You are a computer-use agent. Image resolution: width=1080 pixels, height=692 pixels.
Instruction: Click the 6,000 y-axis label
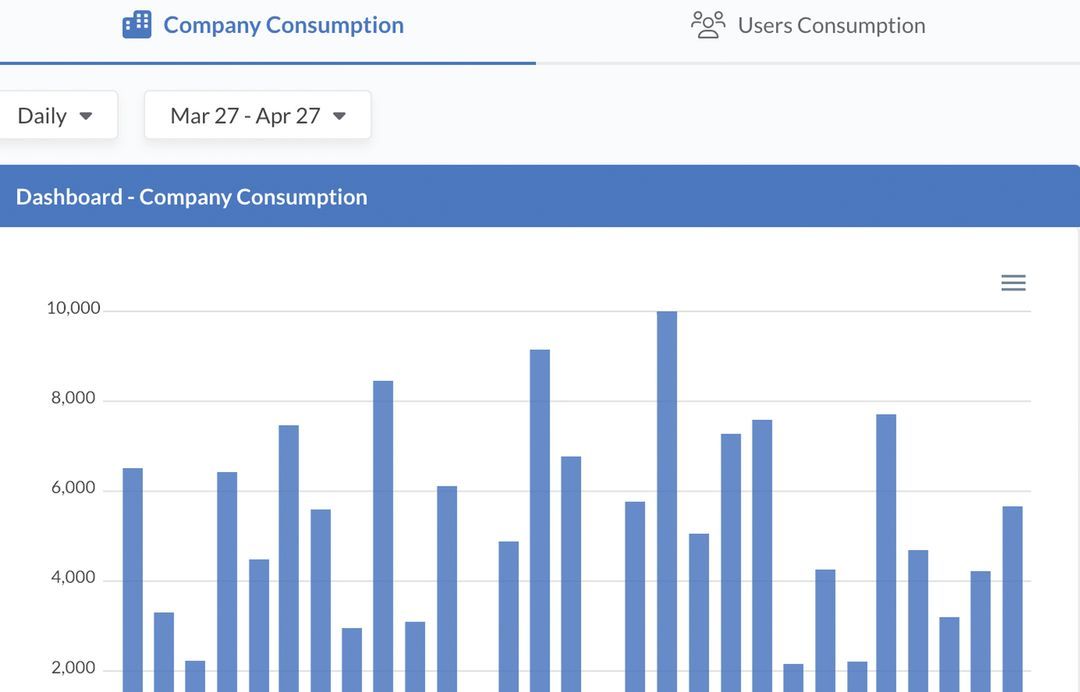73,488
